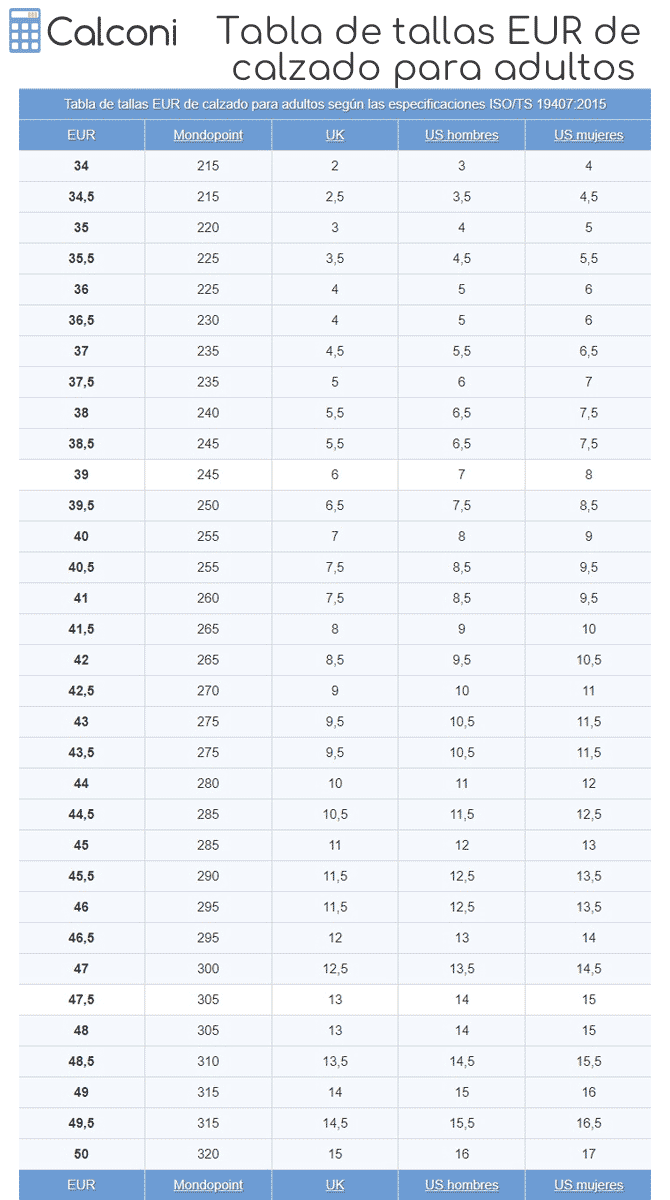Open the Mondopoint link in the top header
The image size is (670, 1200).
click(208, 135)
